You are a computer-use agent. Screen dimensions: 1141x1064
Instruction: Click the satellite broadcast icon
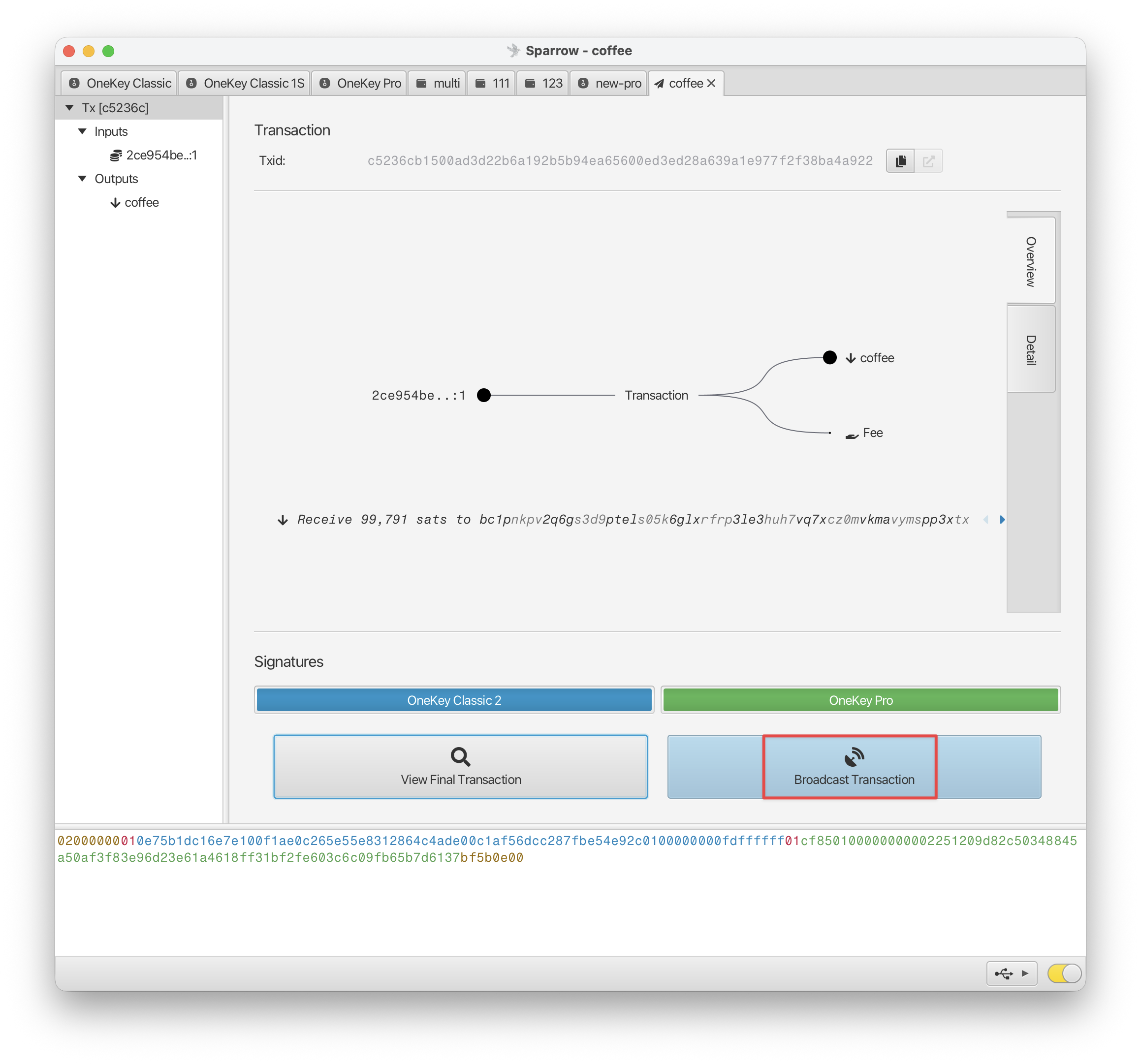point(854,757)
